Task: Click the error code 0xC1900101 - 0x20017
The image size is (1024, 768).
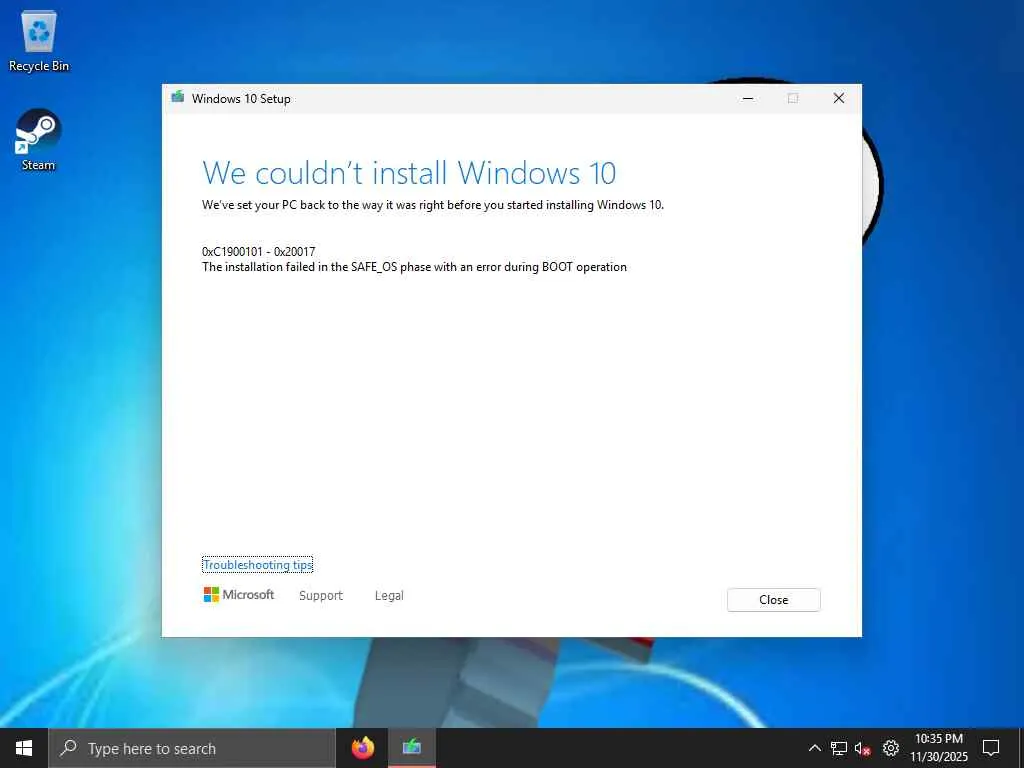Action: pyautogui.click(x=259, y=251)
